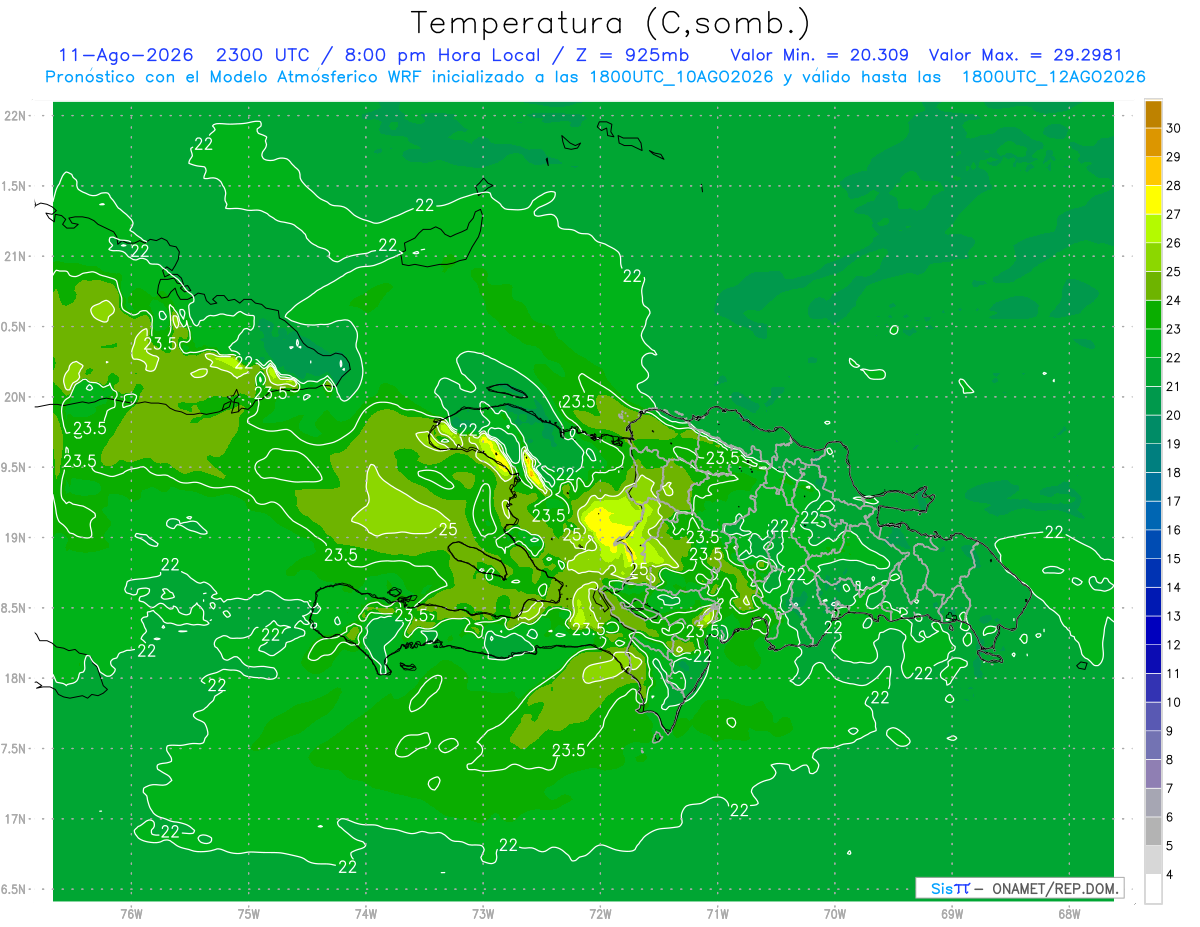Image resolution: width=1200 pixels, height=927 pixels.
Task: Click the "30" label on the color scale
Action: pyautogui.click(x=1173, y=128)
